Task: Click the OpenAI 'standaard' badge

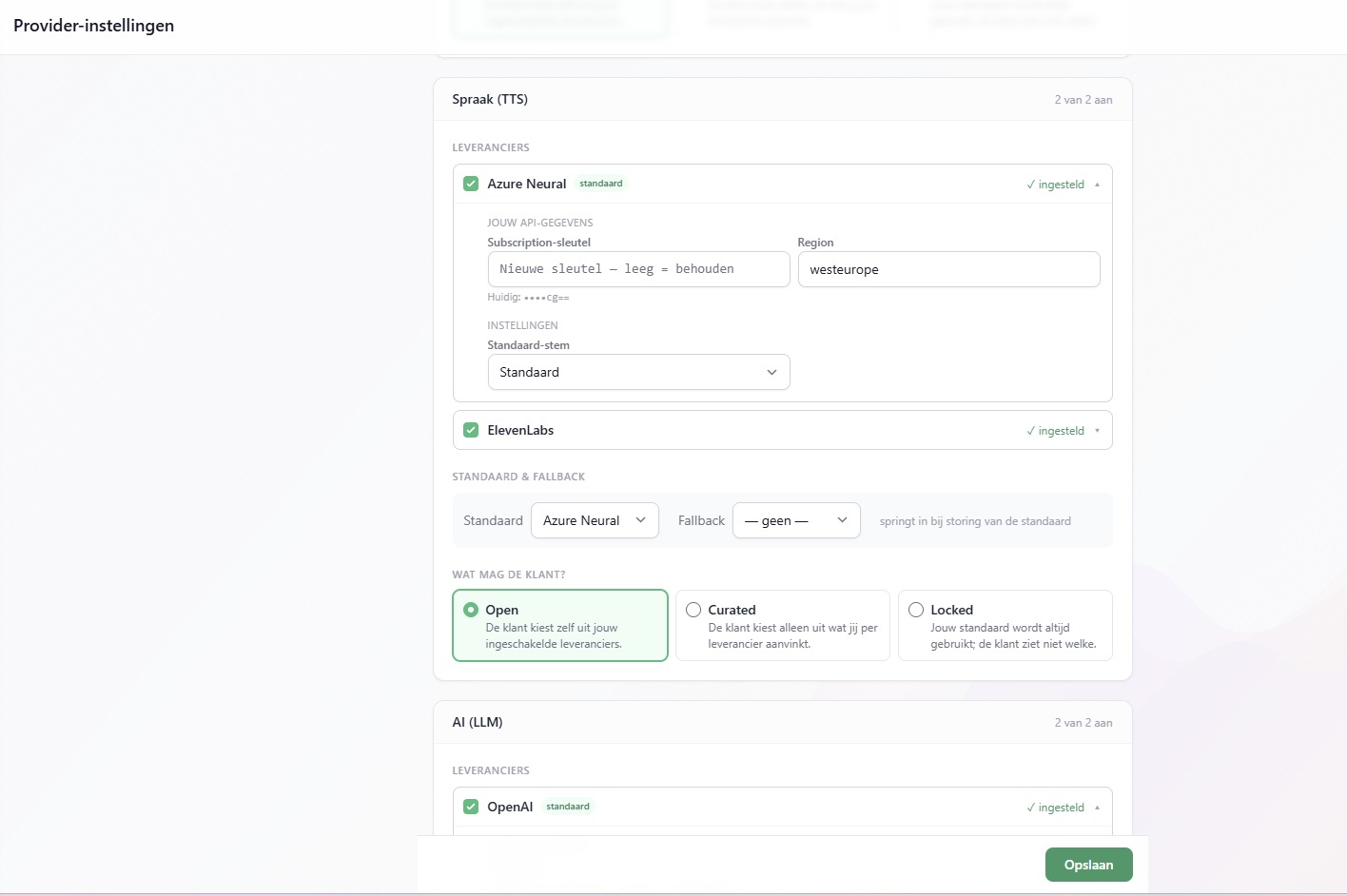Action: tap(568, 807)
